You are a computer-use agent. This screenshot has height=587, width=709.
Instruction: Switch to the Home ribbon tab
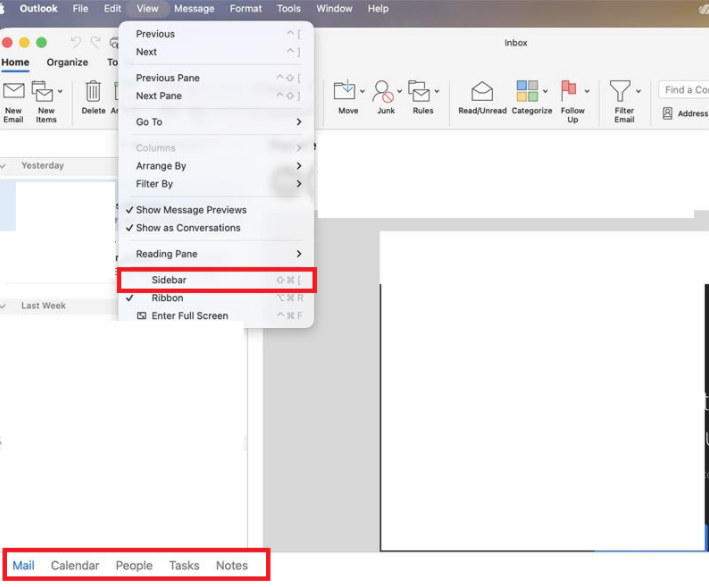click(x=15, y=62)
